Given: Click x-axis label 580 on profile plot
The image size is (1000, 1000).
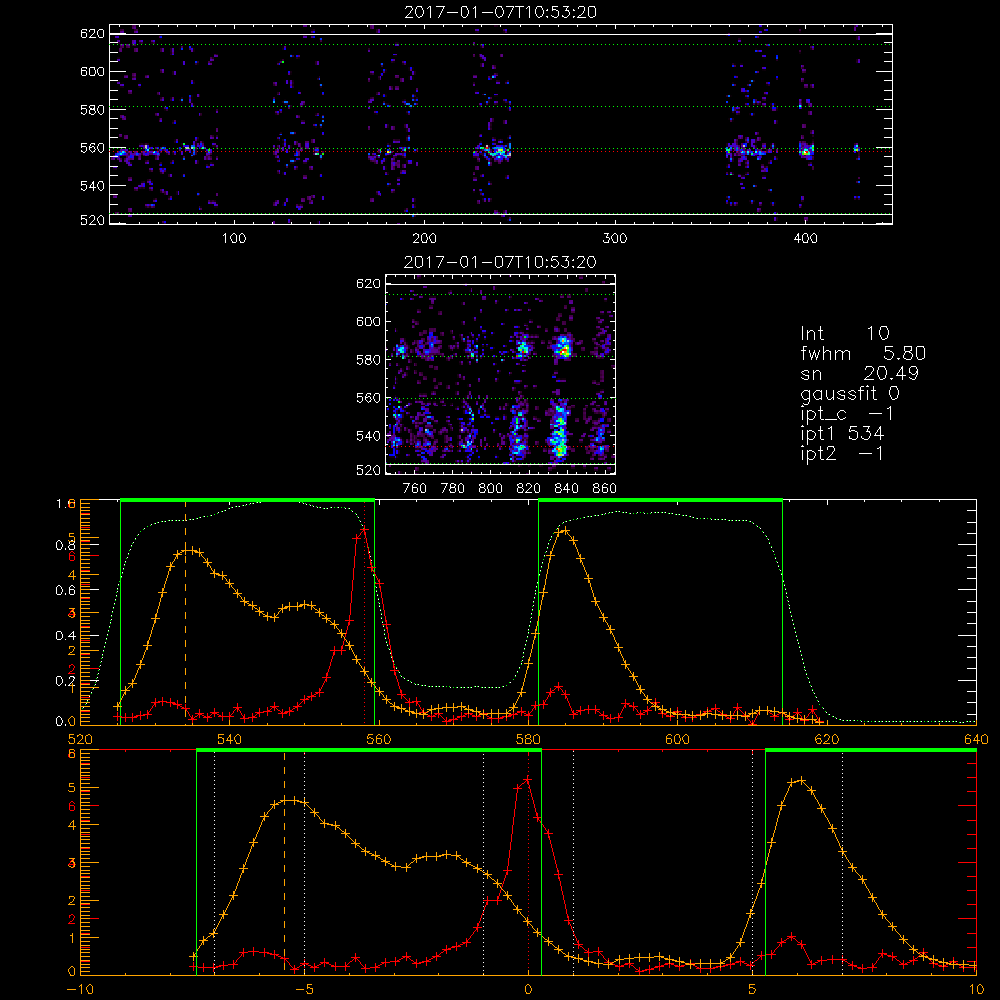Looking at the screenshot, I should tap(528, 739).
